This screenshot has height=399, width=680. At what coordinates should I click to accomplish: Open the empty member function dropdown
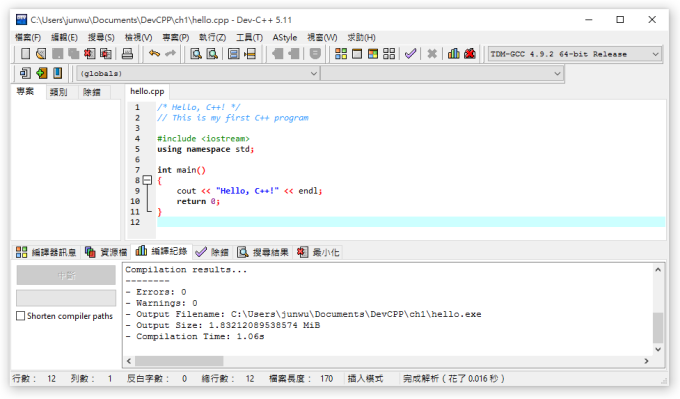click(442, 73)
